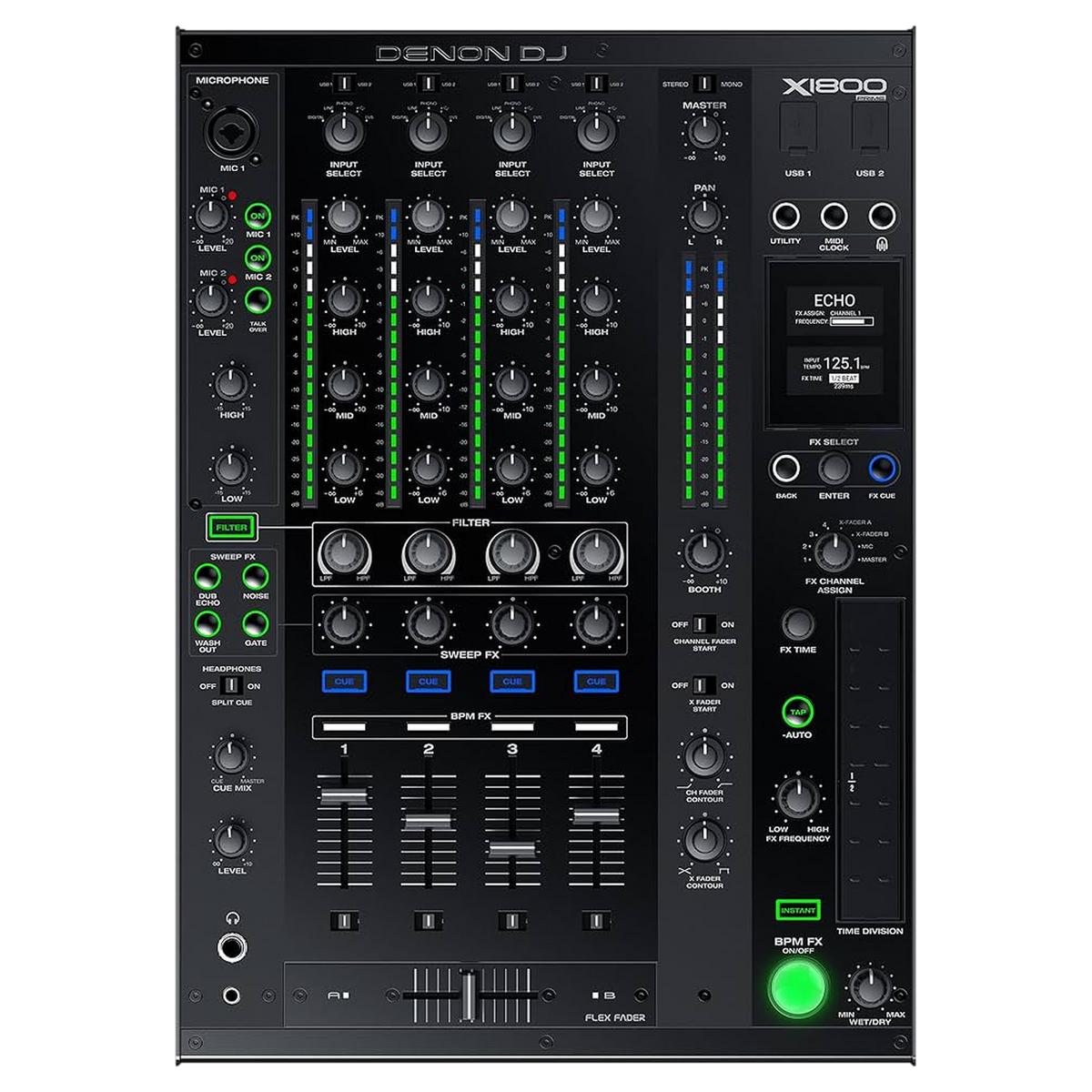
Task: Enable the CUE button above channel 3
Action: coord(512,682)
